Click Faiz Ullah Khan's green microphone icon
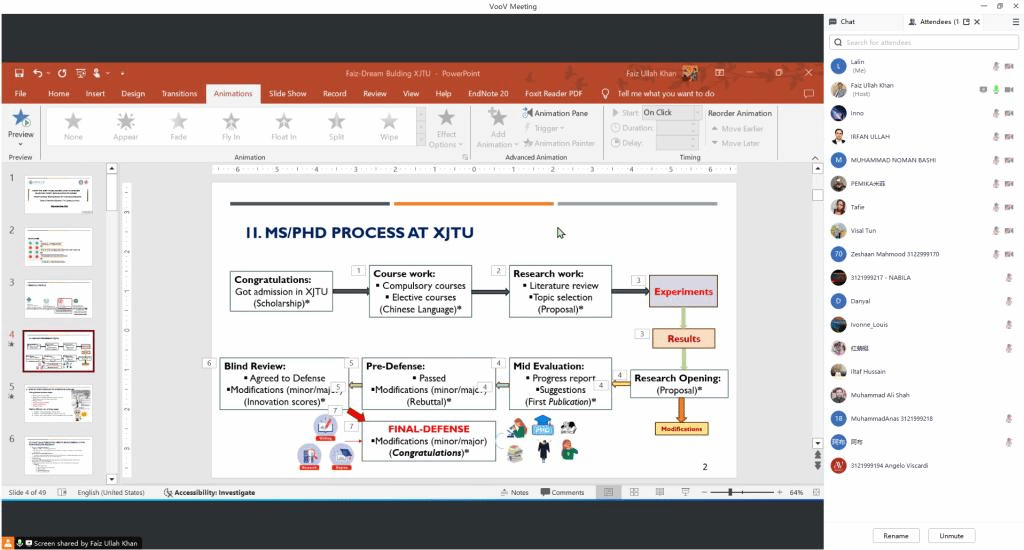Image resolution: width=1024 pixels, height=550 pixels. point(996,89)
